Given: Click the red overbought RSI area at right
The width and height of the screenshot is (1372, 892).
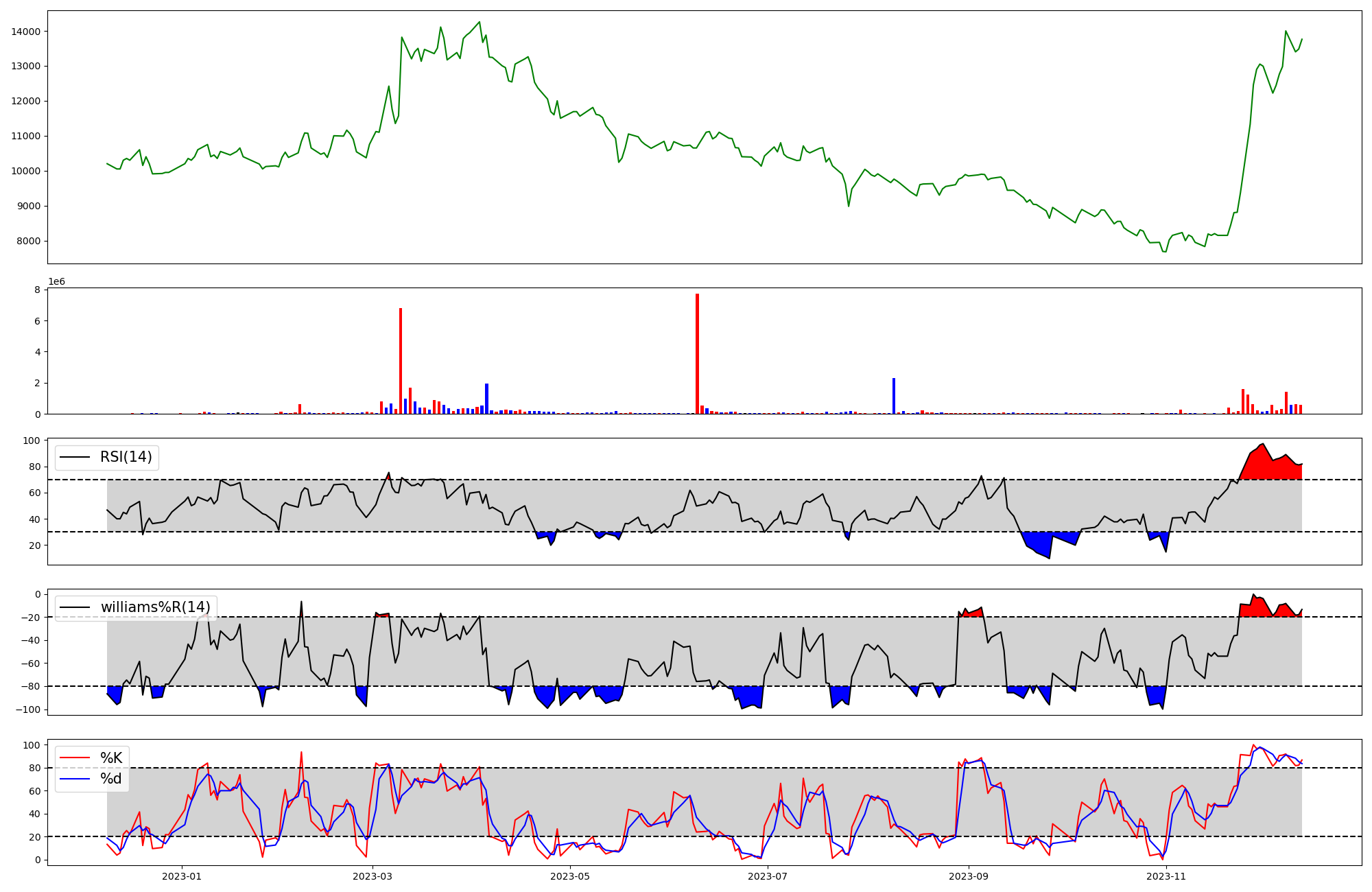Looking at the screenshot, I should 1266,468.
